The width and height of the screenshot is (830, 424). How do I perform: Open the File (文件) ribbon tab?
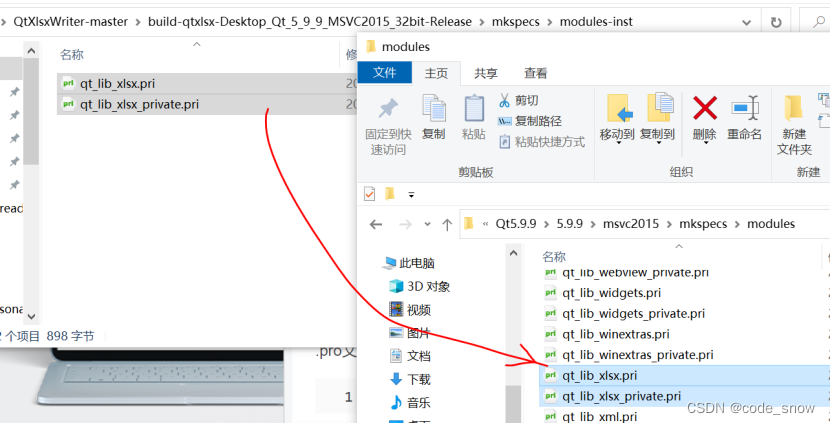385,73
